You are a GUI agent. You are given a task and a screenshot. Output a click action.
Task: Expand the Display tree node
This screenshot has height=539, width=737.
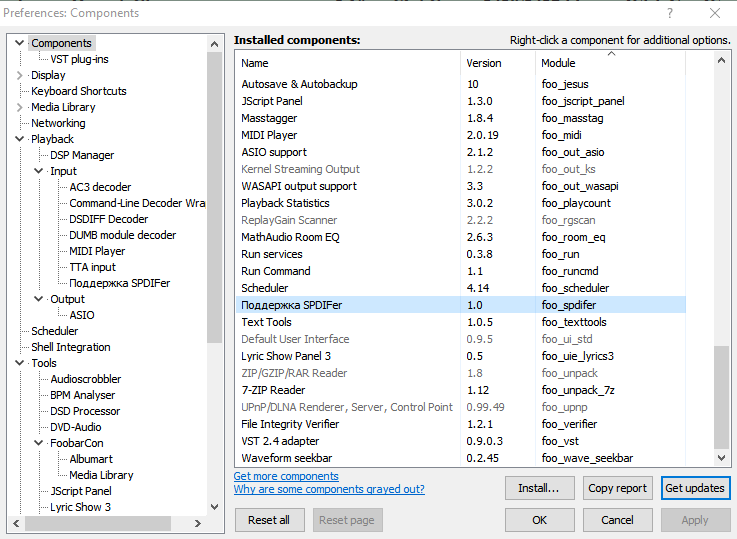[20, 75]
